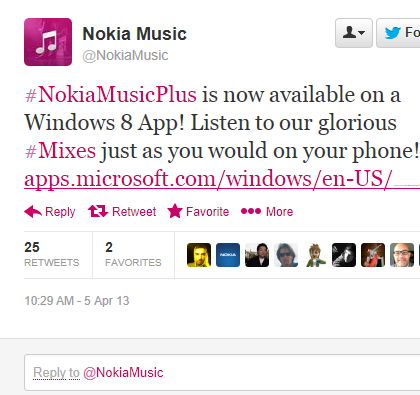Screen dimensions: 420x395
Task: Click the Nokia Music profile avatar
Action: (48, 42)
